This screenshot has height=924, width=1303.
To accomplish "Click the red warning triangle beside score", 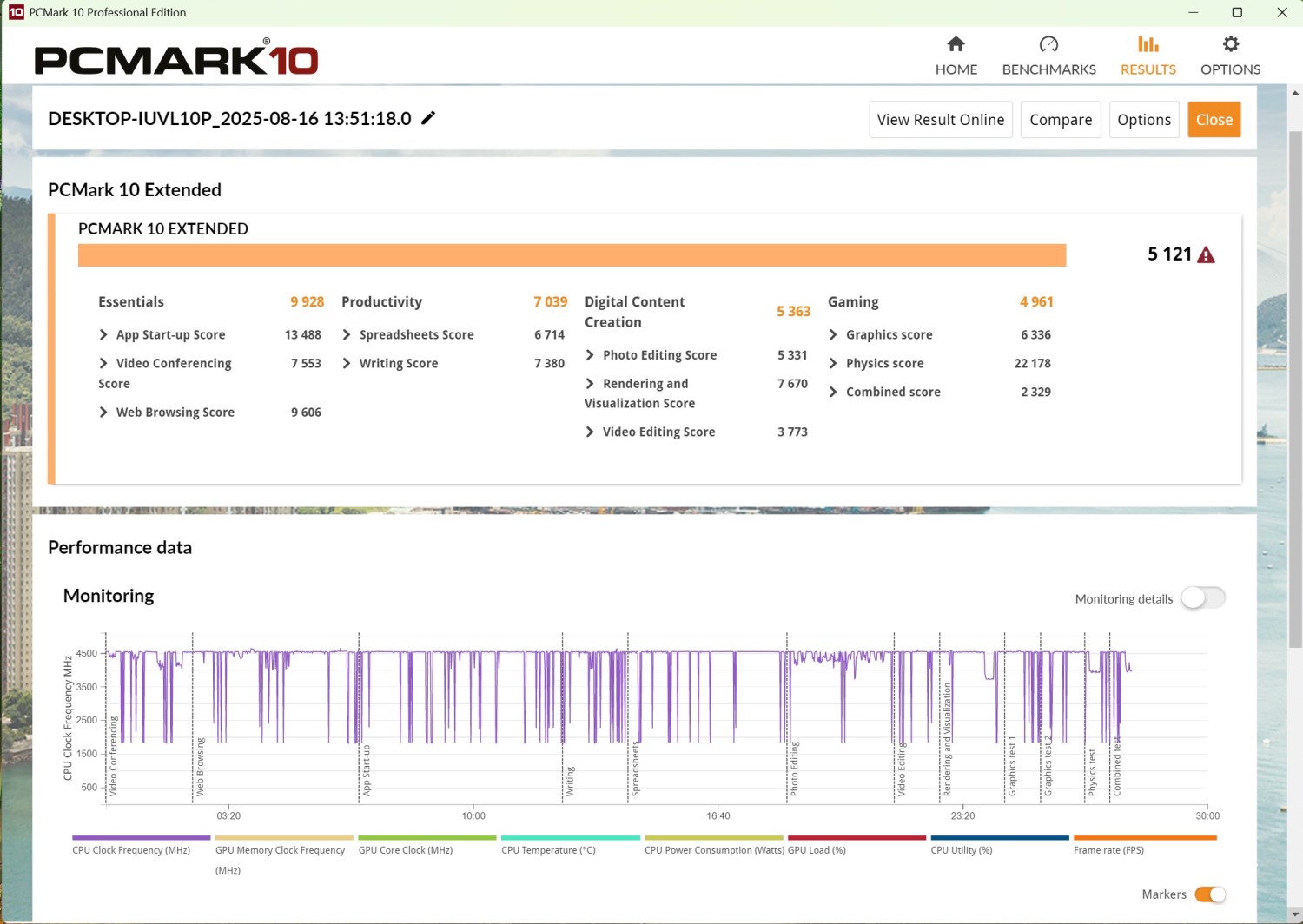I will click(x=1206, y=254).
